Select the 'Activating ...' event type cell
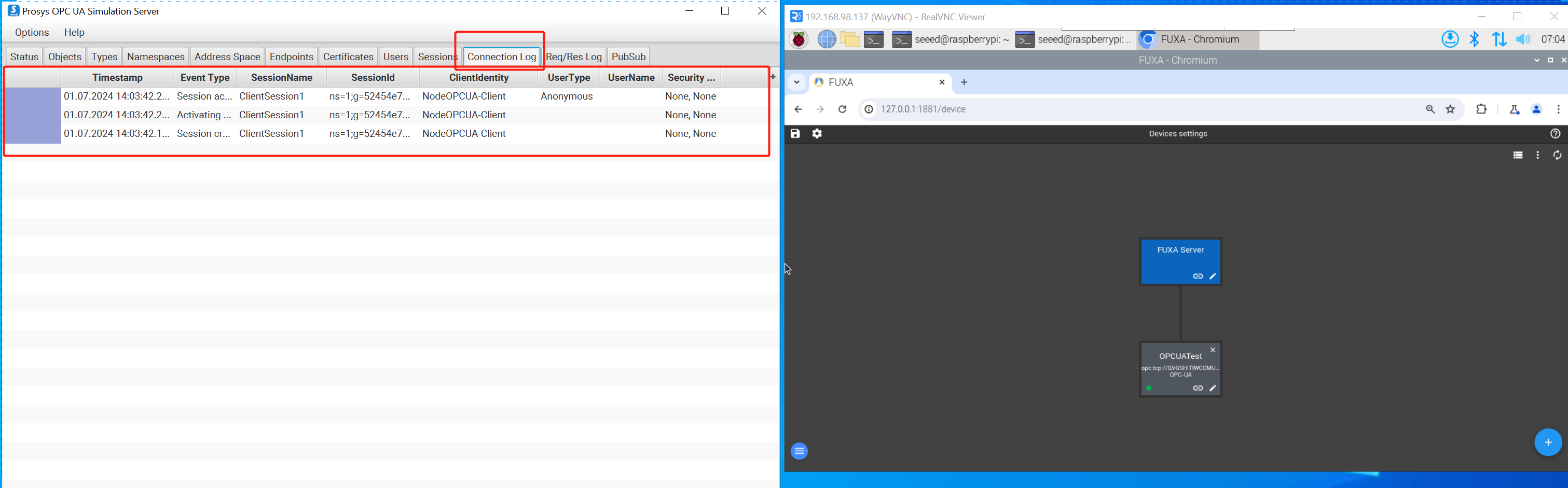The image size is (1568, 488). 204,115
